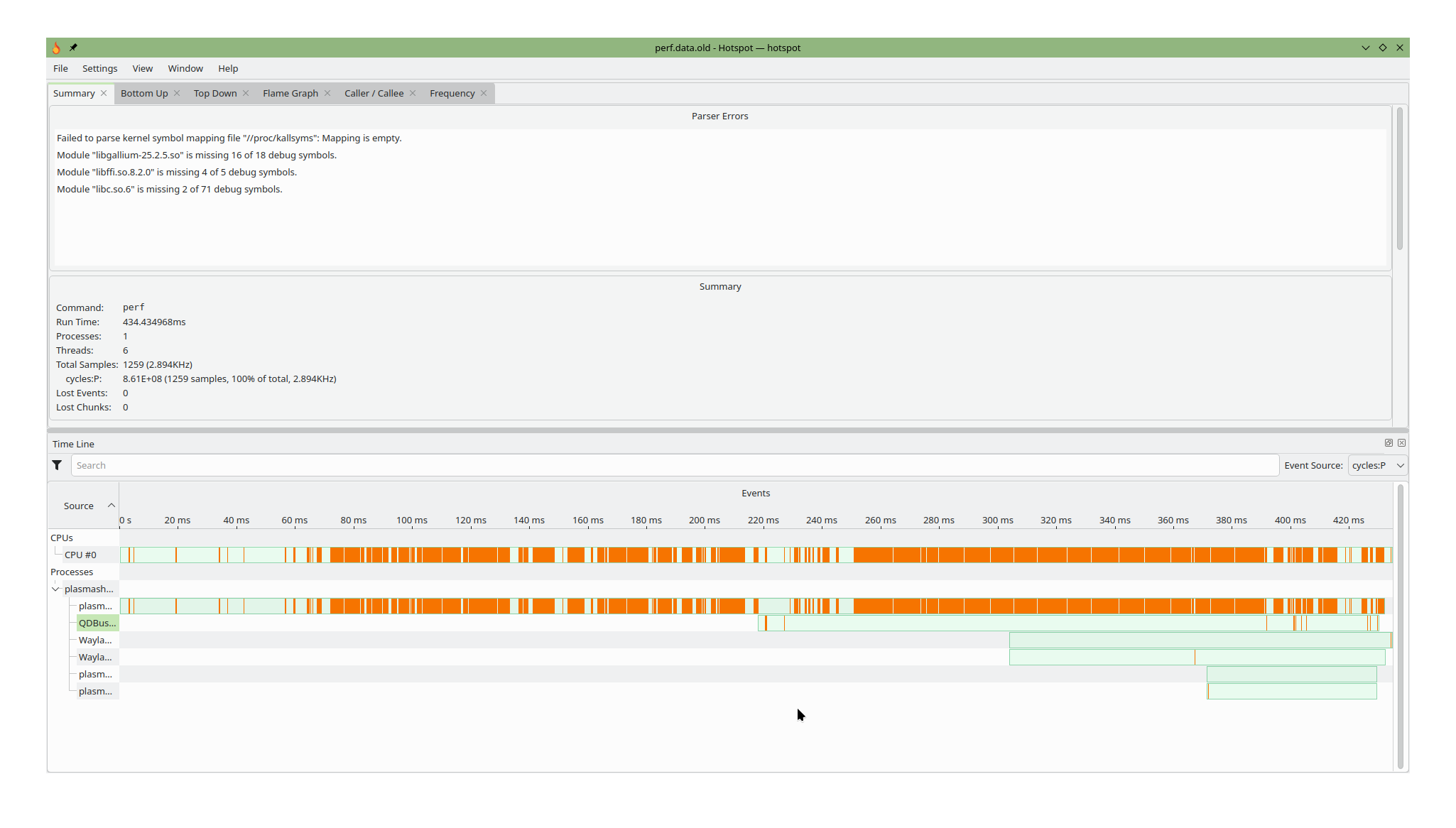Close the Frequency tab via its X icon
The image size is (1456, 828).
[x=484, y=93]
